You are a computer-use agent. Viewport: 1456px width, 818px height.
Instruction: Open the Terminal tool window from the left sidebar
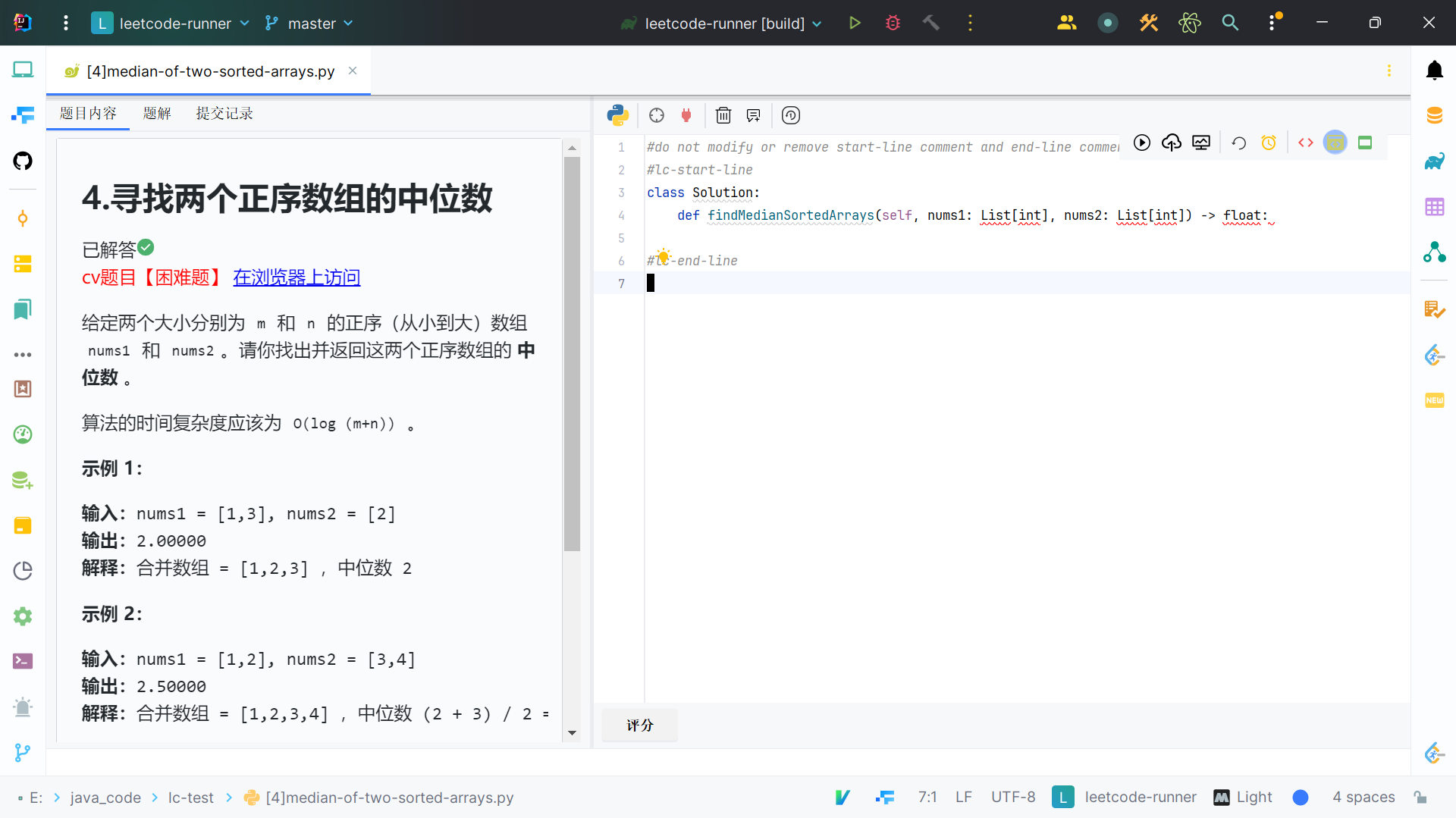[x=23, y=661]
